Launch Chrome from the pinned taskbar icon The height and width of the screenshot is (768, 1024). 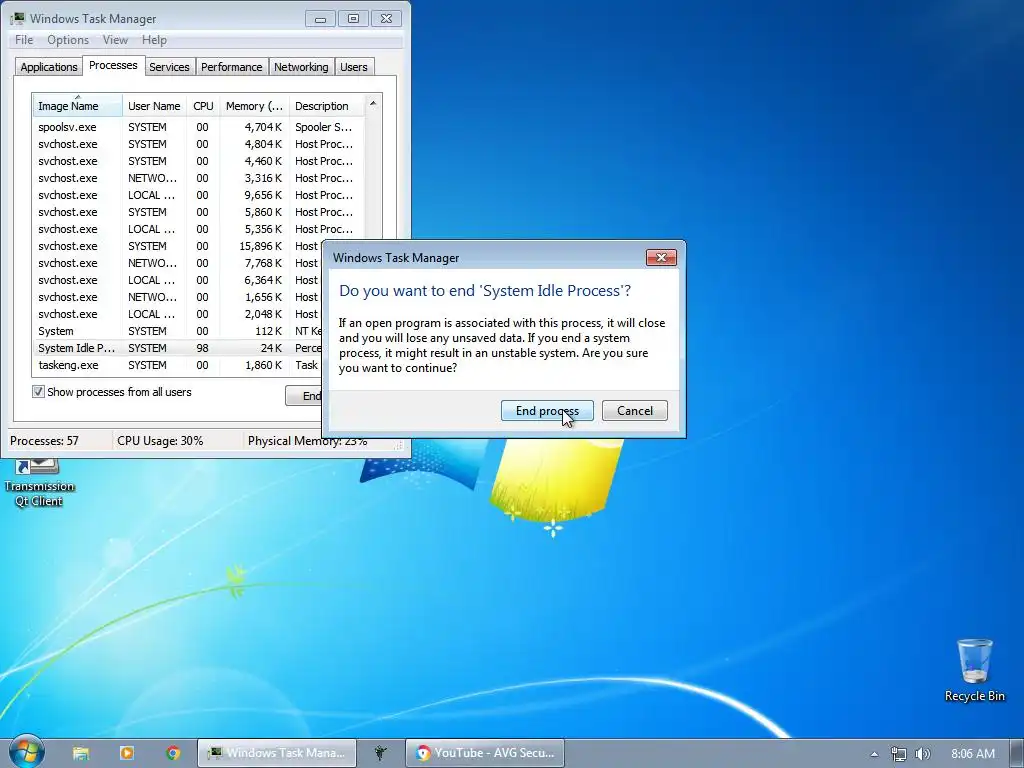pyautogui.click(x=173, y=753)
